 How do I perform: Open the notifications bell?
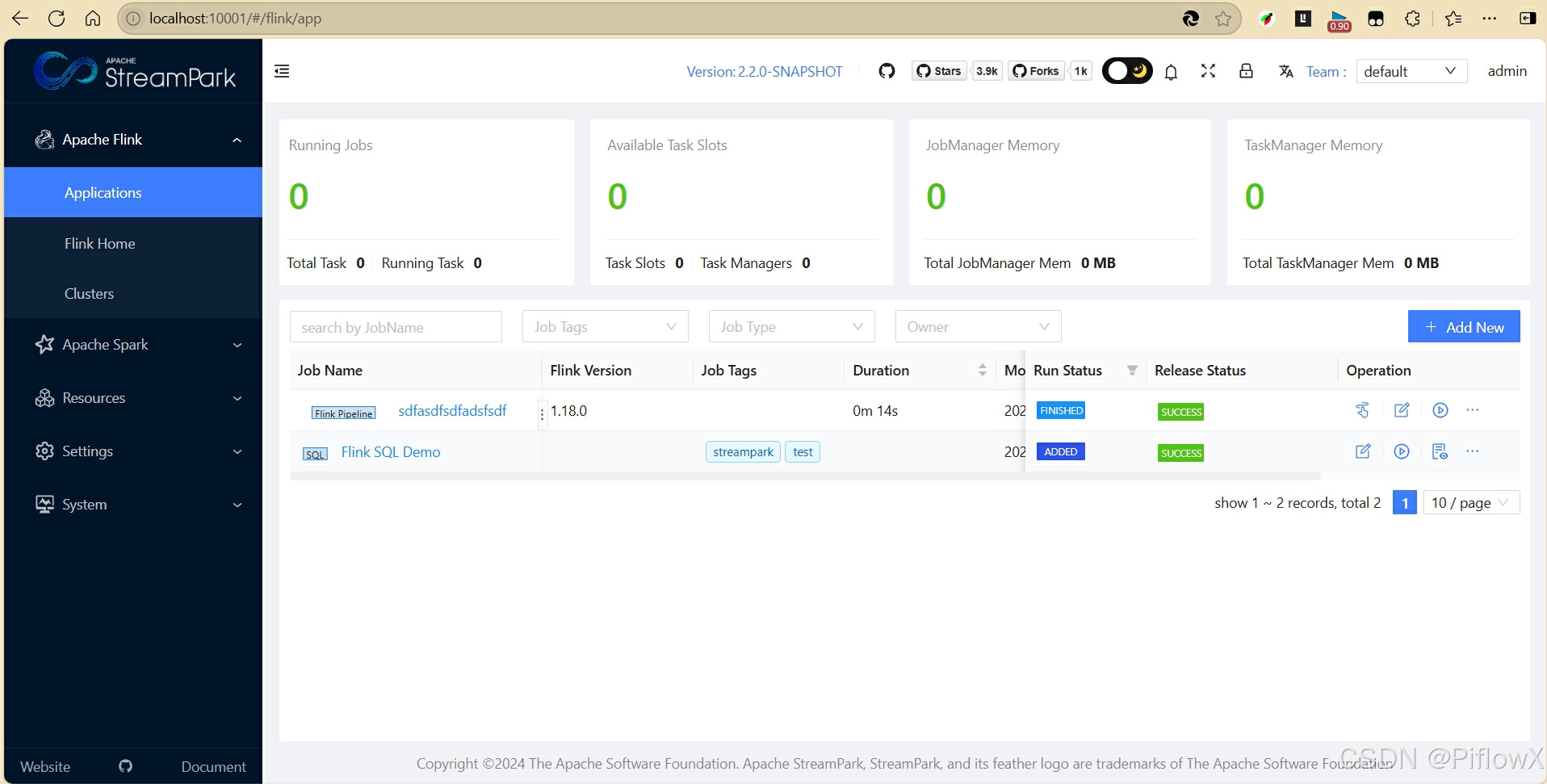pyautogui.click(x=1171, y=72)
